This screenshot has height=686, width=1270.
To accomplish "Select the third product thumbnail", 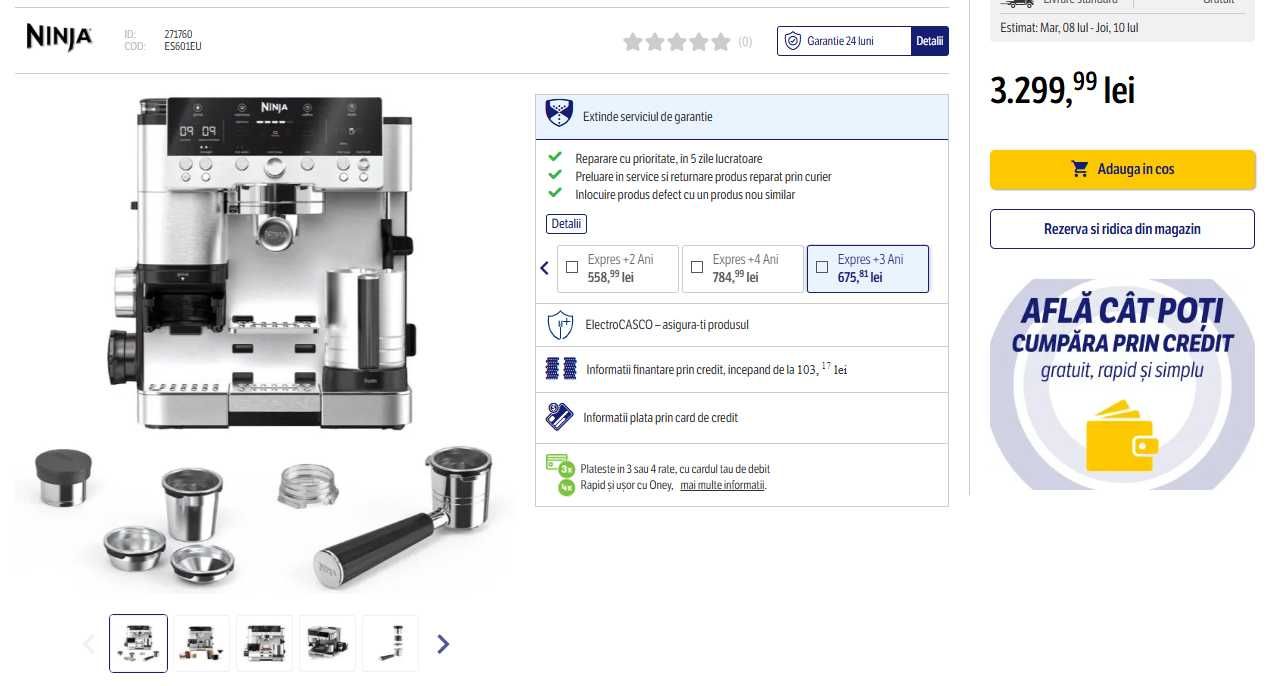I will click(264, 643).
